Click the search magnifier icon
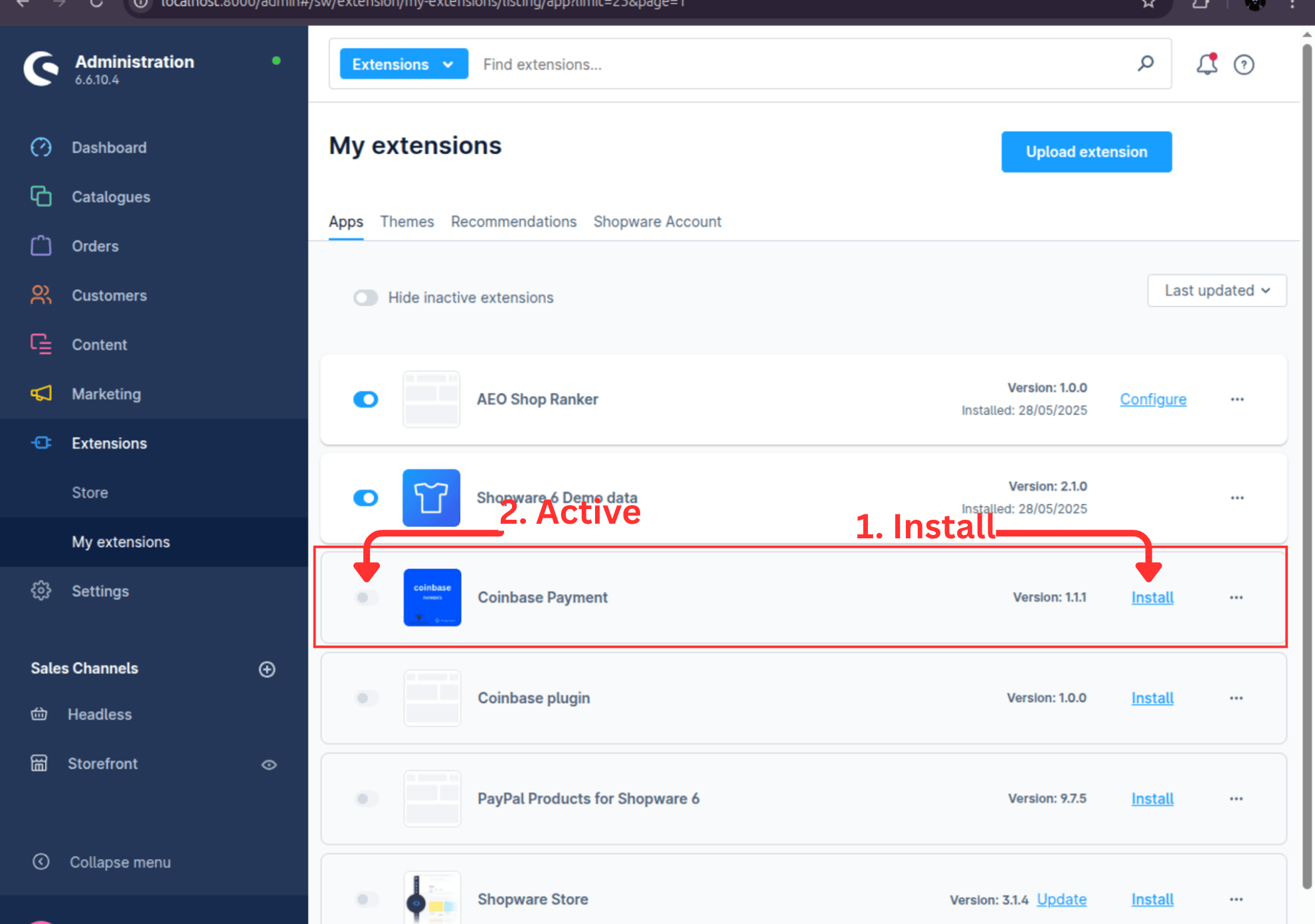 point(1146,64)
